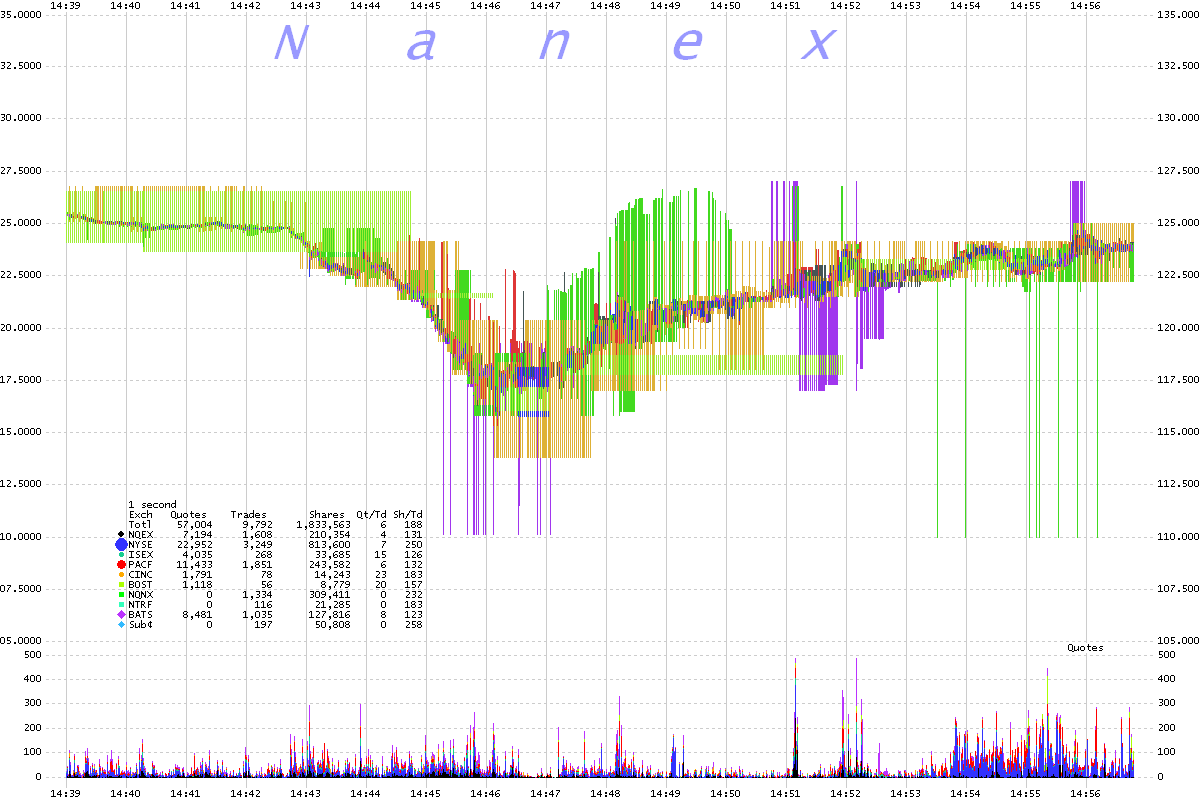The width and height of the screenshot is (1200, 800).
Task: Click the black diamond marker beside NQEX
Action: point(121,534)
